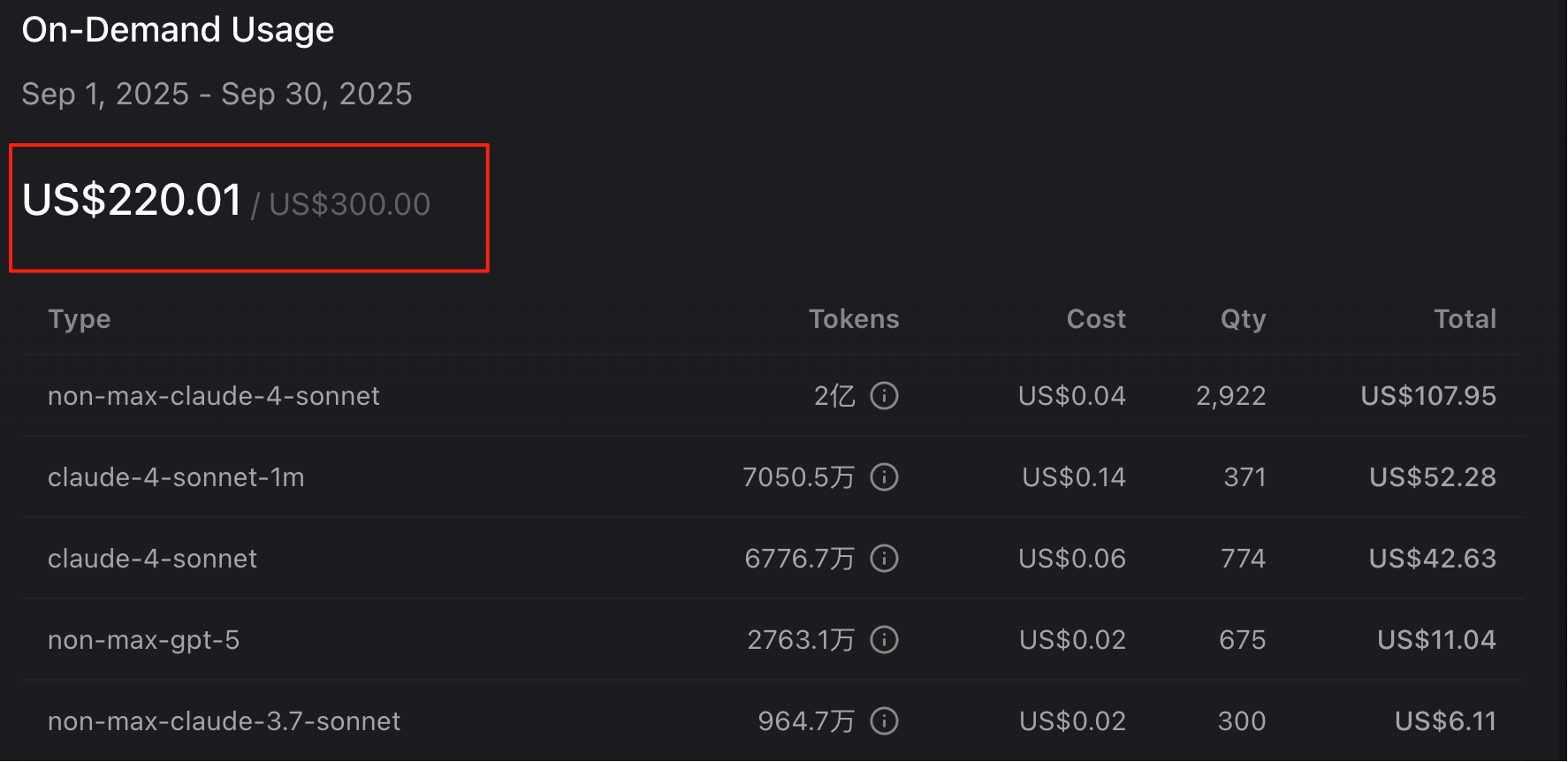This screenshot has width=1568, height=762.
Task: Click the Cost column header
Action: (1096, 319)
